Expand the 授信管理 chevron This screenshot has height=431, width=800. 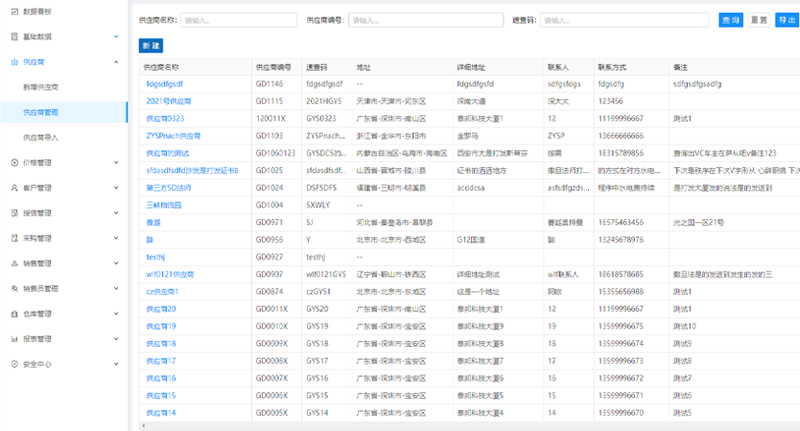point(116,213)
